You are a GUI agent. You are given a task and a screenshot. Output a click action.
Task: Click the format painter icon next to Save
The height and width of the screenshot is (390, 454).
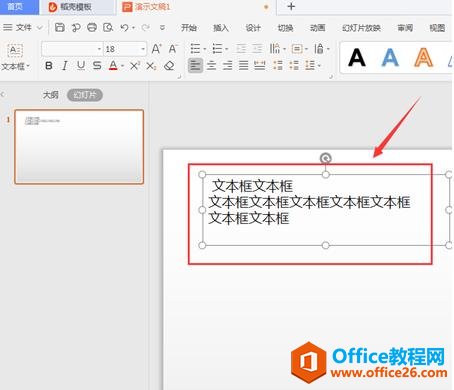[76, 27]
